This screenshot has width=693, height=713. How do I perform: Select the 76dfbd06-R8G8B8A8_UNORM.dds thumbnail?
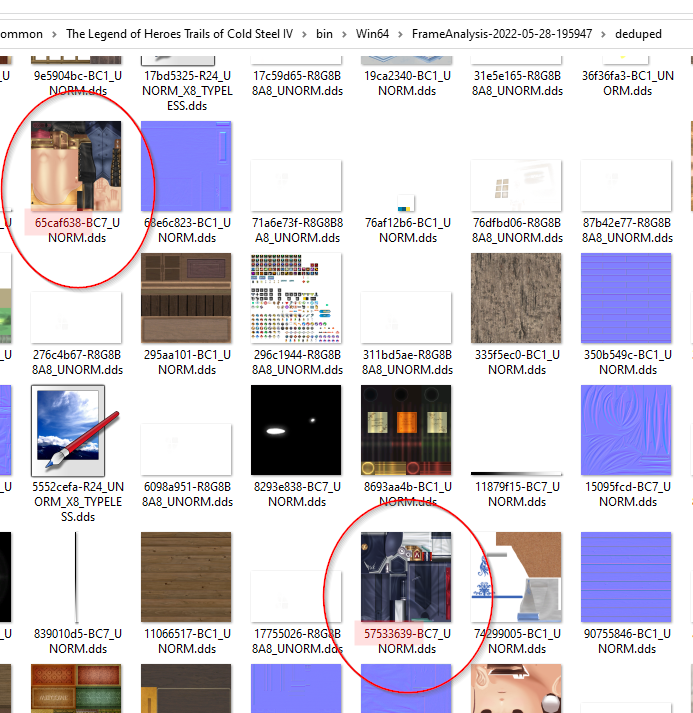pyautogui.click(x=516, y=186)
